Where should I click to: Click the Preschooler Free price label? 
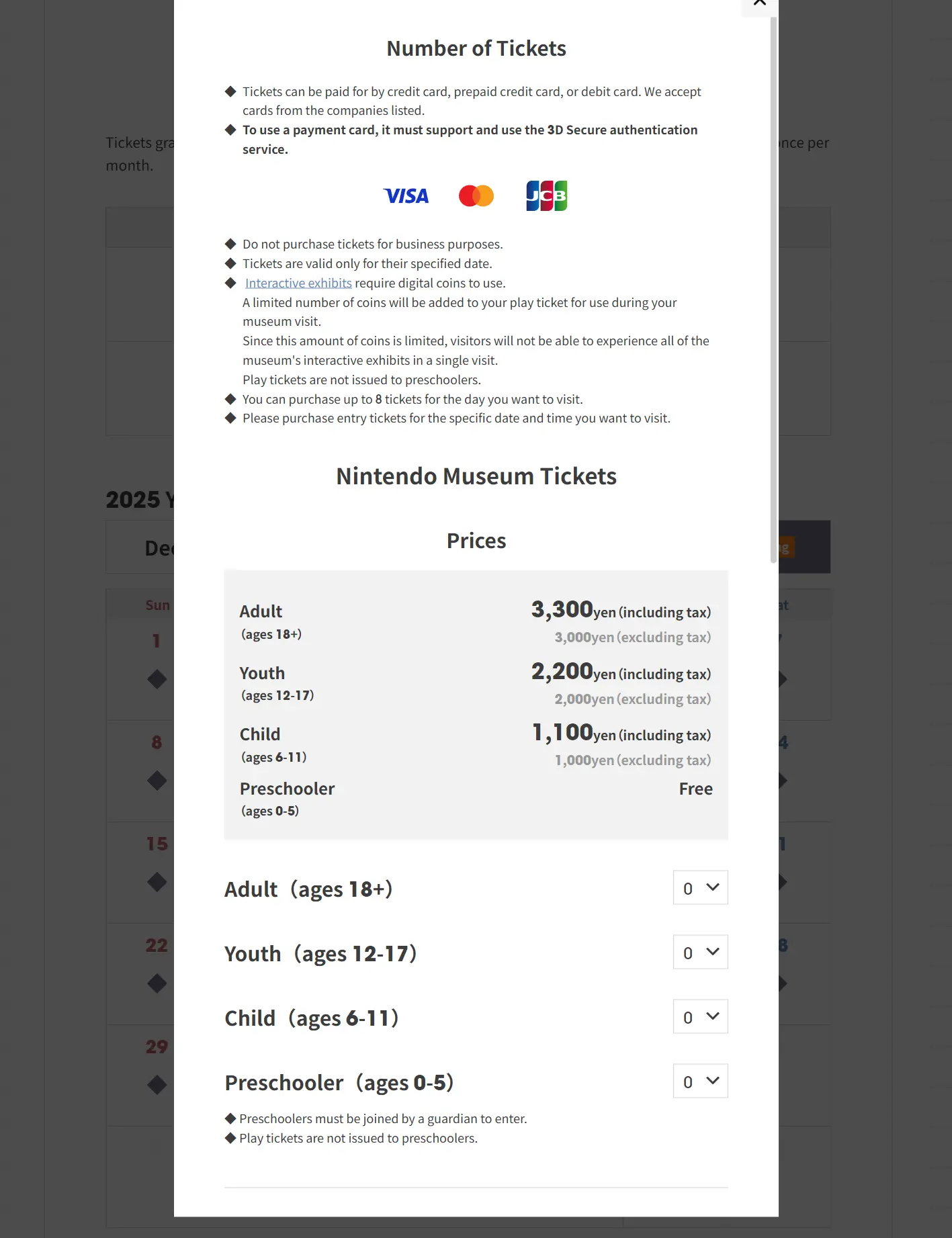pos(695,789)
